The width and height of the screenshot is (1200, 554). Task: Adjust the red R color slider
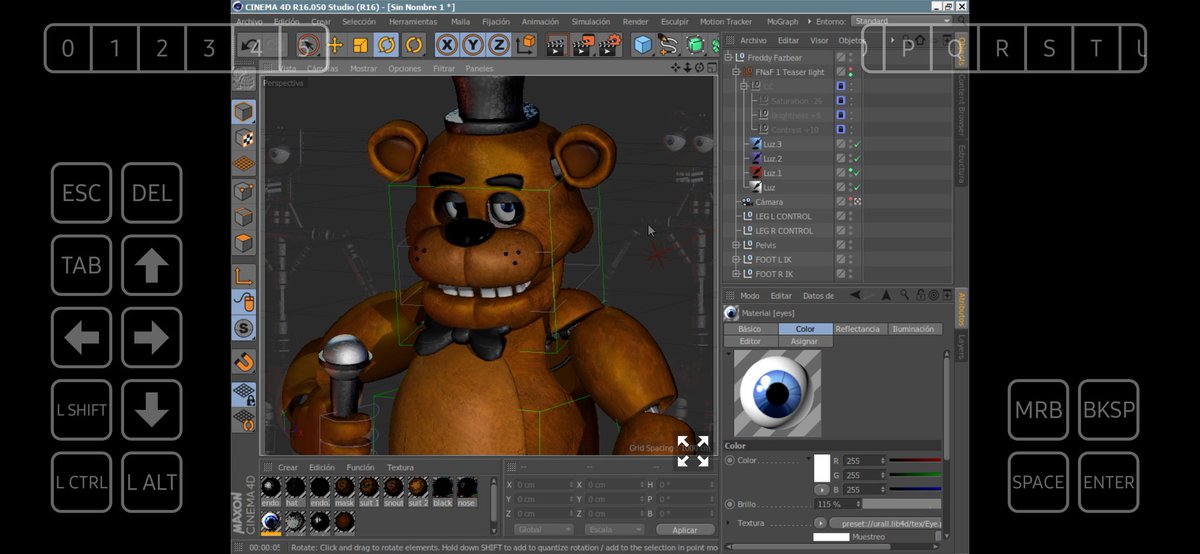point(915,461)
